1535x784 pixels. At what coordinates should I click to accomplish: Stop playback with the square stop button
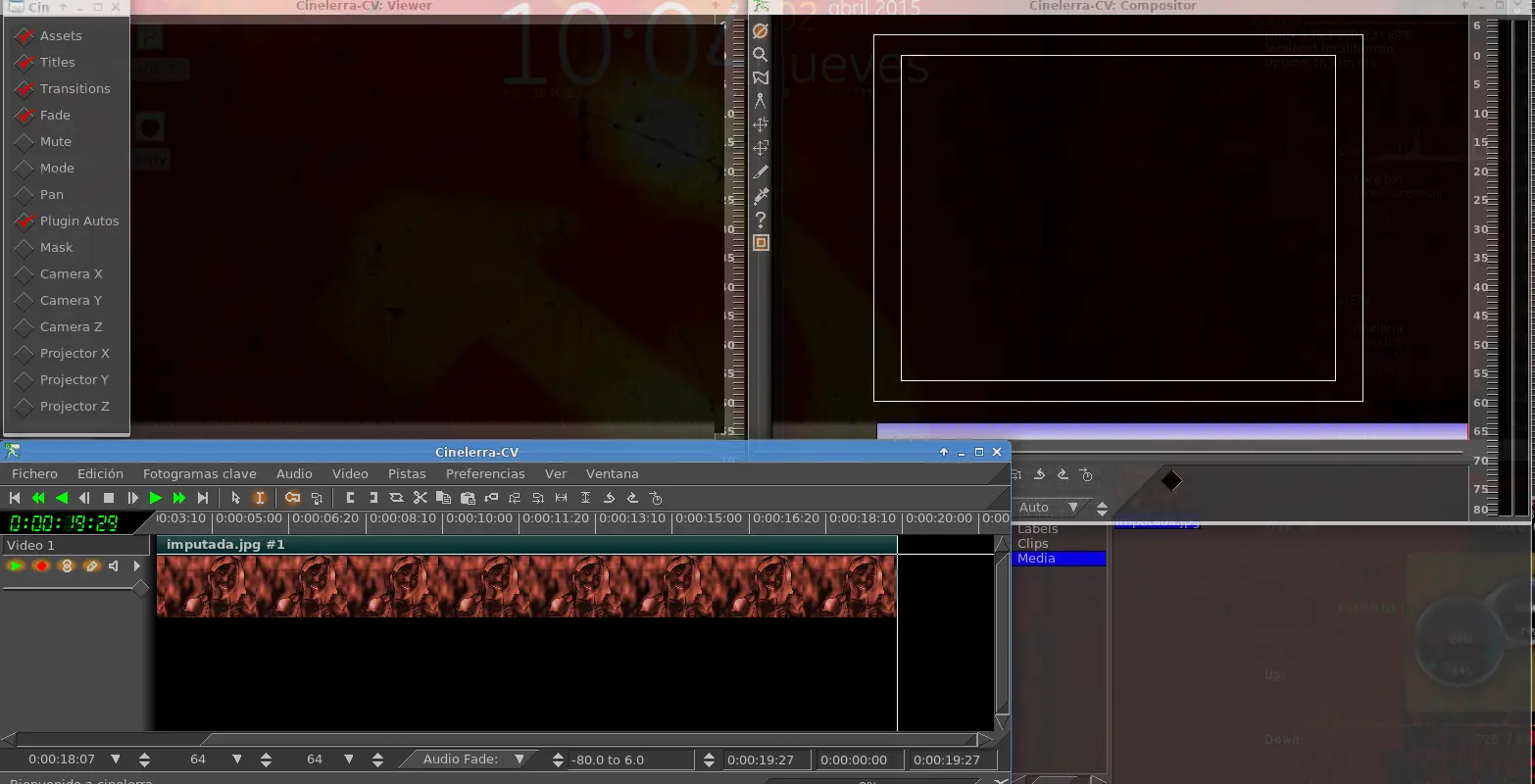(109, 498)
